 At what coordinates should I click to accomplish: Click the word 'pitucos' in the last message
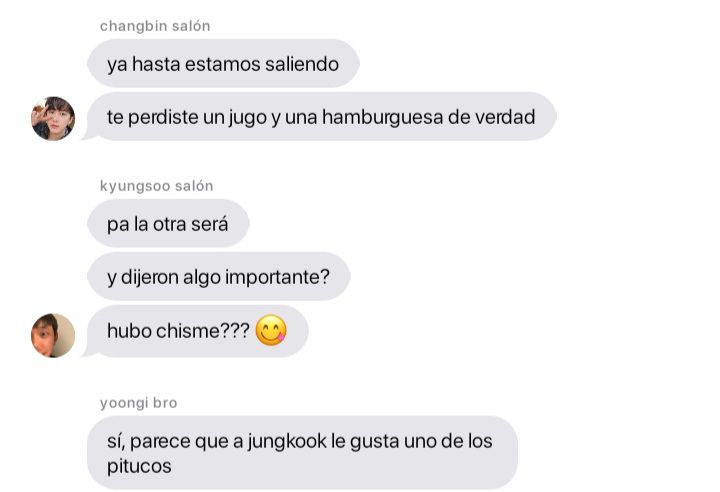pos(139,466)
